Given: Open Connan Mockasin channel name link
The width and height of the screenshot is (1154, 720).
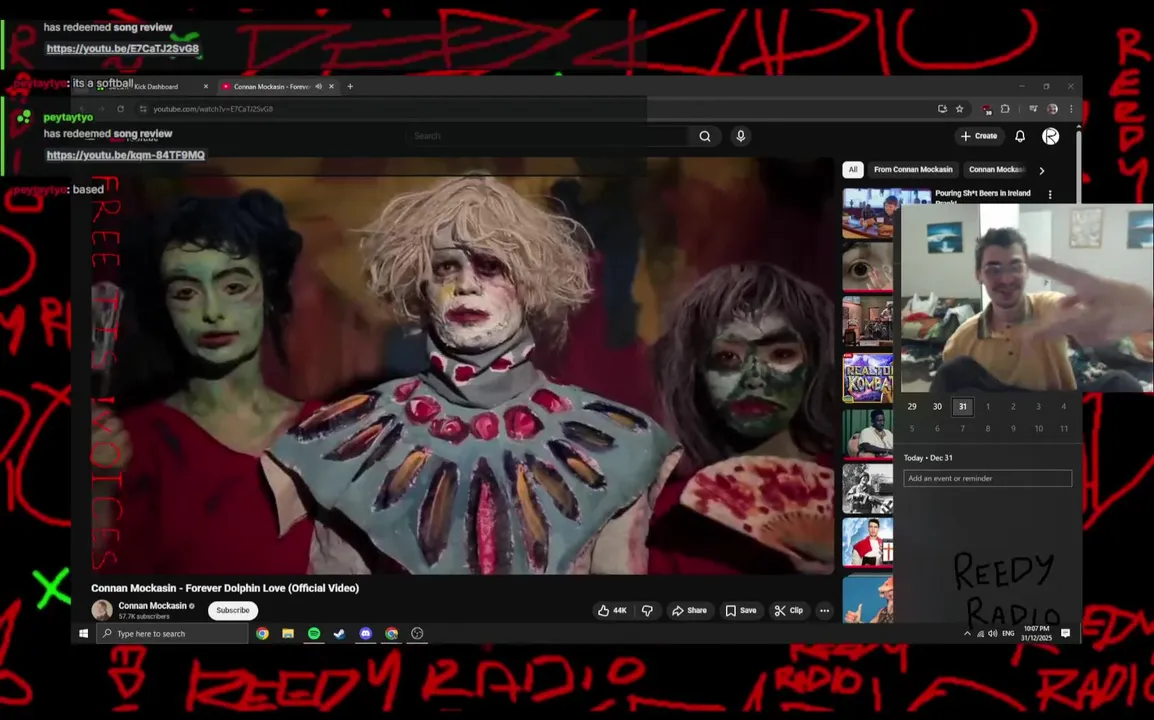Looking at the screenshot, I should point(152,606).
